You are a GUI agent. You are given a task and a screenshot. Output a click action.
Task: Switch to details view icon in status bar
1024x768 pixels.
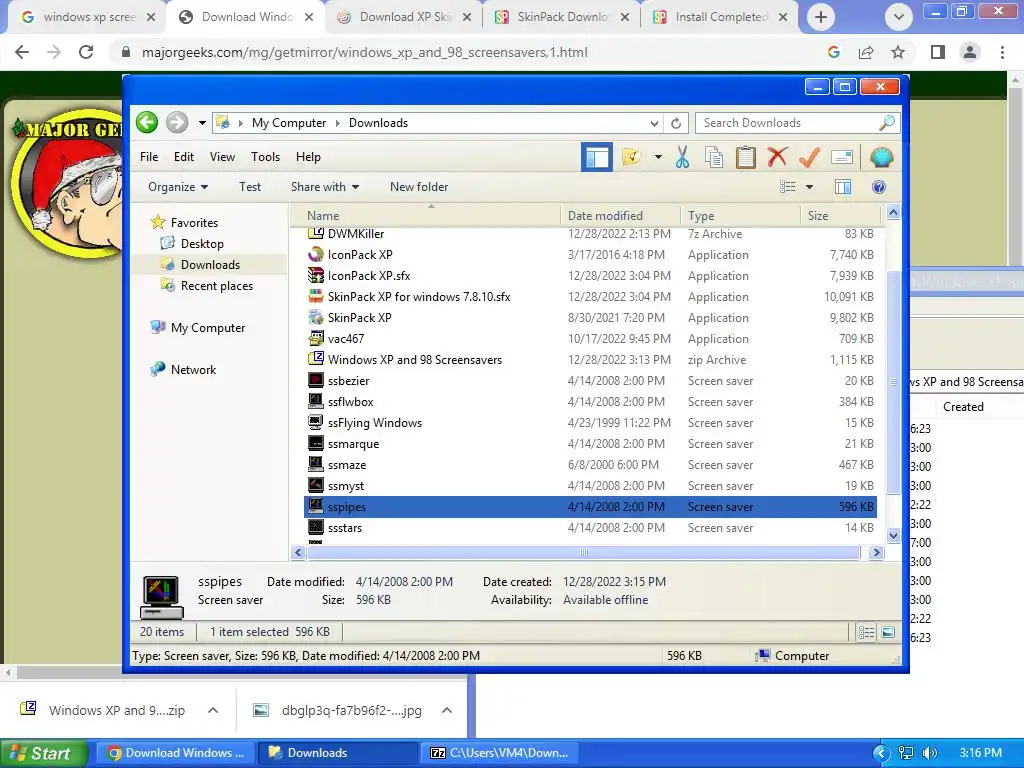[x=866, y=632]
